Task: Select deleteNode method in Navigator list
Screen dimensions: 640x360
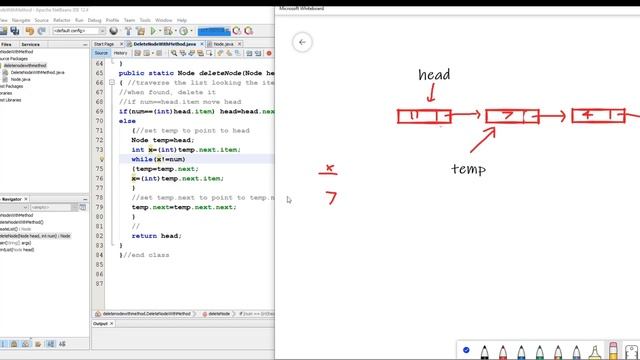Action: (x=36, y=236)
